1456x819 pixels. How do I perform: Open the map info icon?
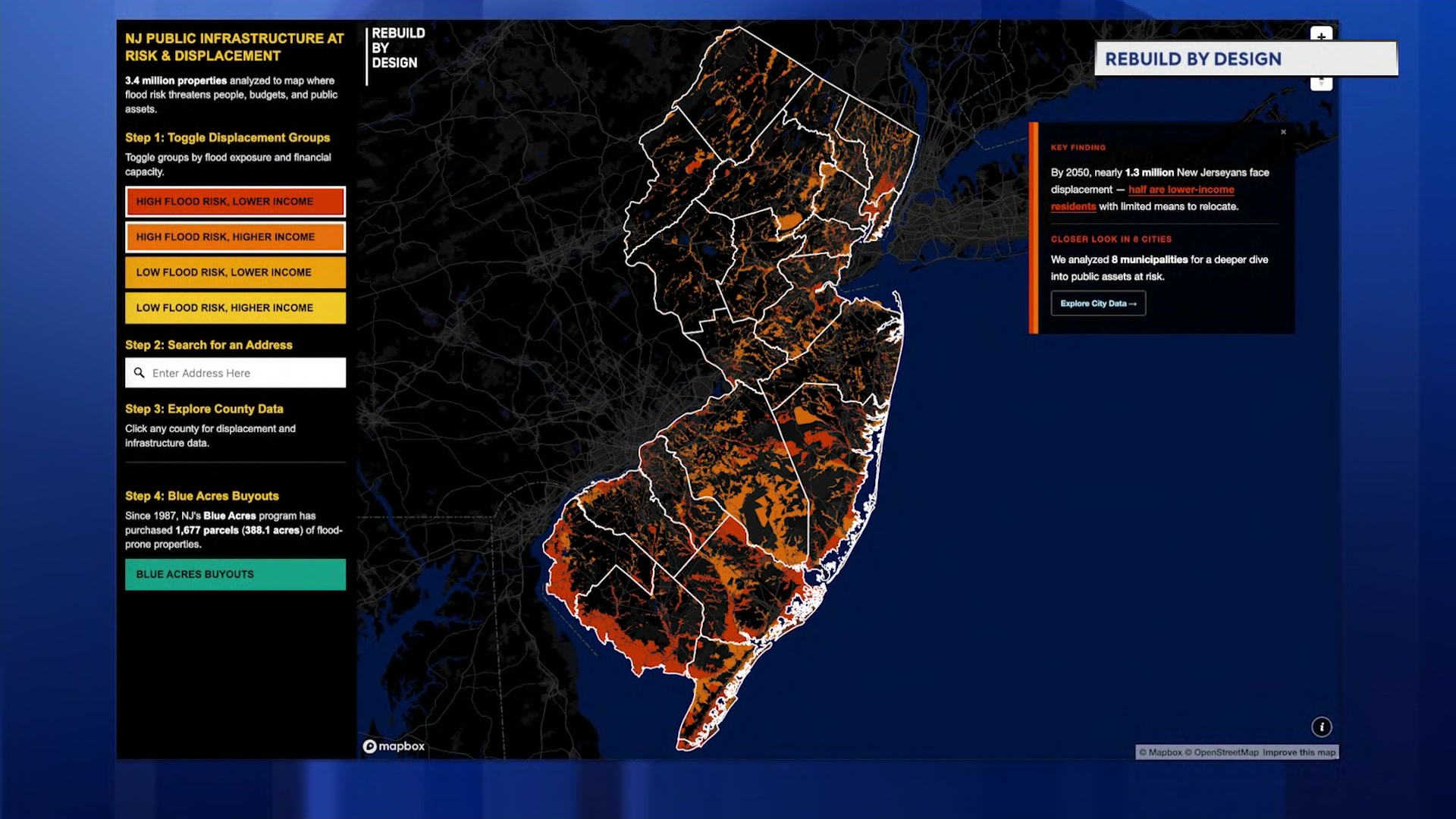click(1321, 727)
